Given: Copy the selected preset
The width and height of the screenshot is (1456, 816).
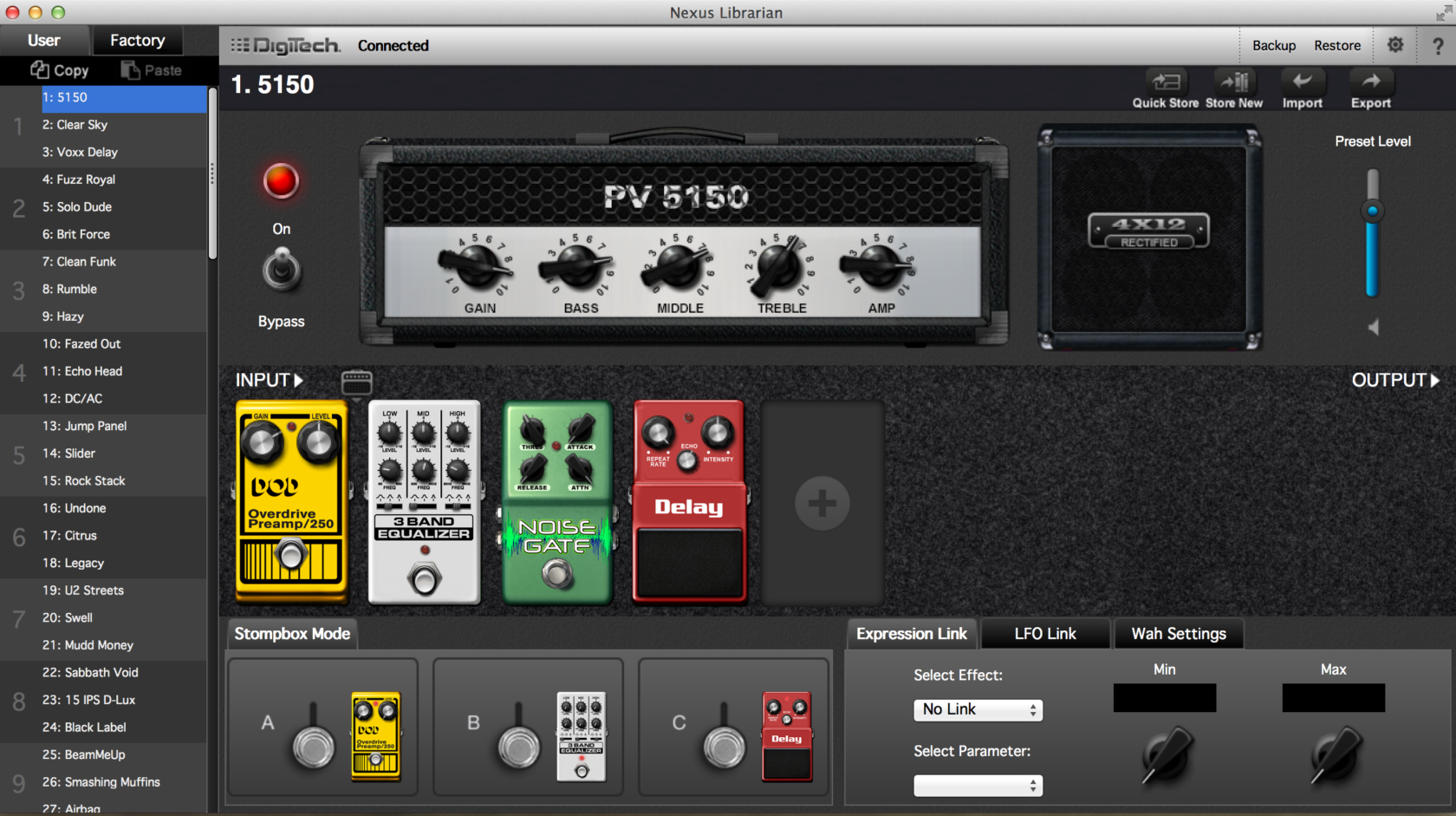Looking at the screenshot, I should 60,70.
